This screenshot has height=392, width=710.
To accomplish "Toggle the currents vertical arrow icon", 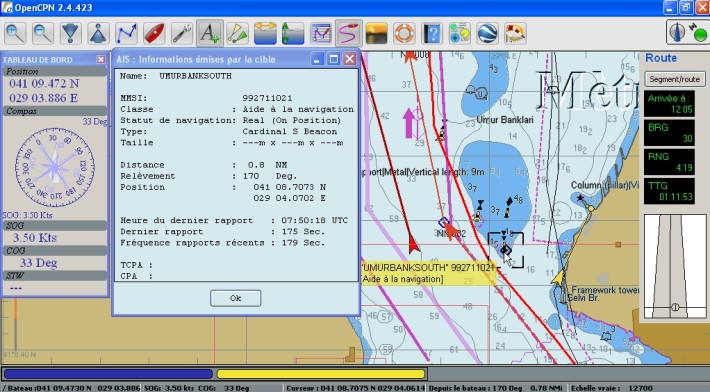I will pos(293,33).
